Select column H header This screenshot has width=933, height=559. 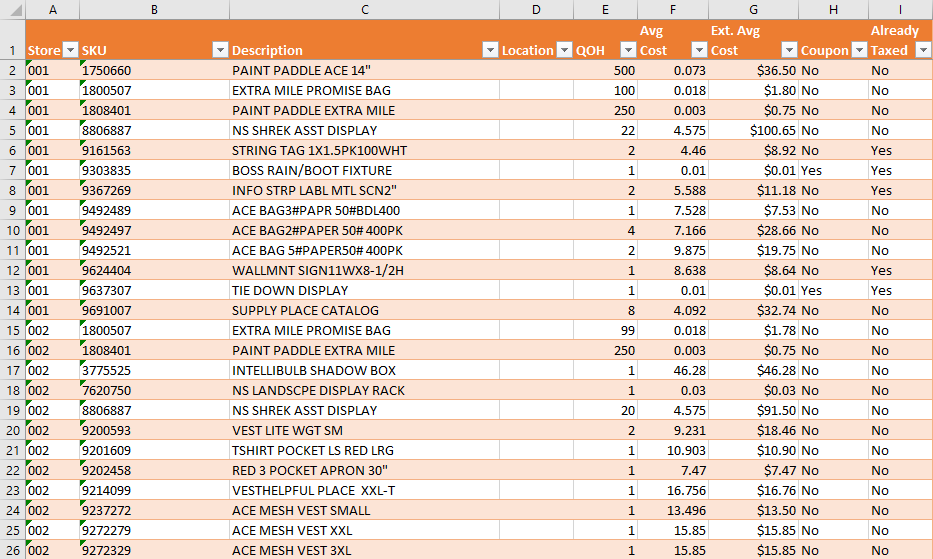pos(833,10)
